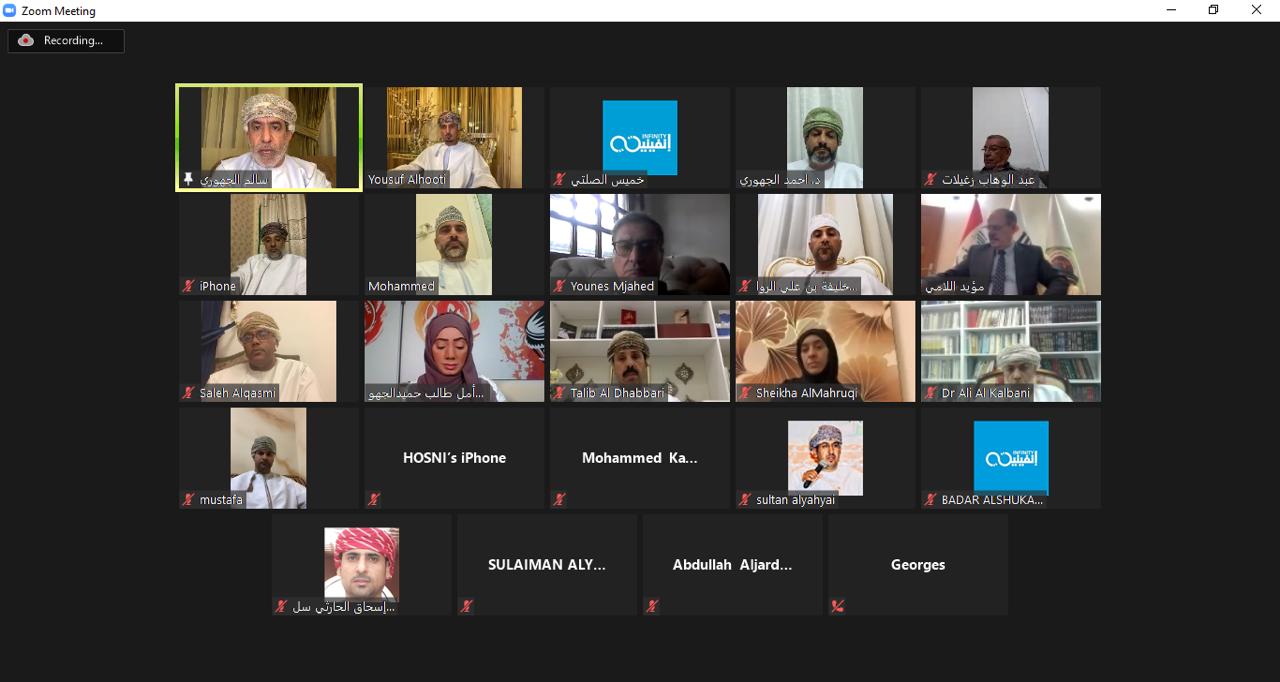The image size is (1280, 682).
Task: Click the muted mic icon on HOSNI's iPhone tile
Action: tap(373, 499)
